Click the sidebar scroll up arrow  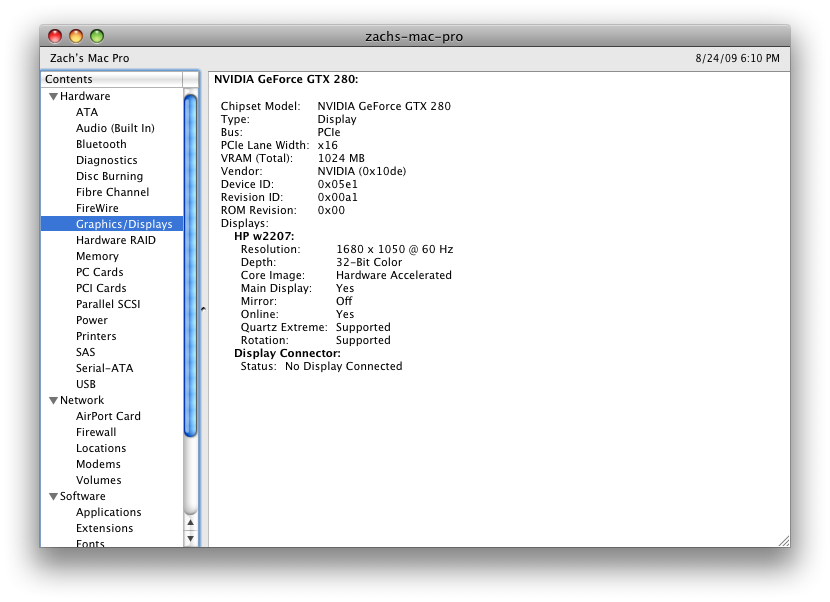coord(190,522)
